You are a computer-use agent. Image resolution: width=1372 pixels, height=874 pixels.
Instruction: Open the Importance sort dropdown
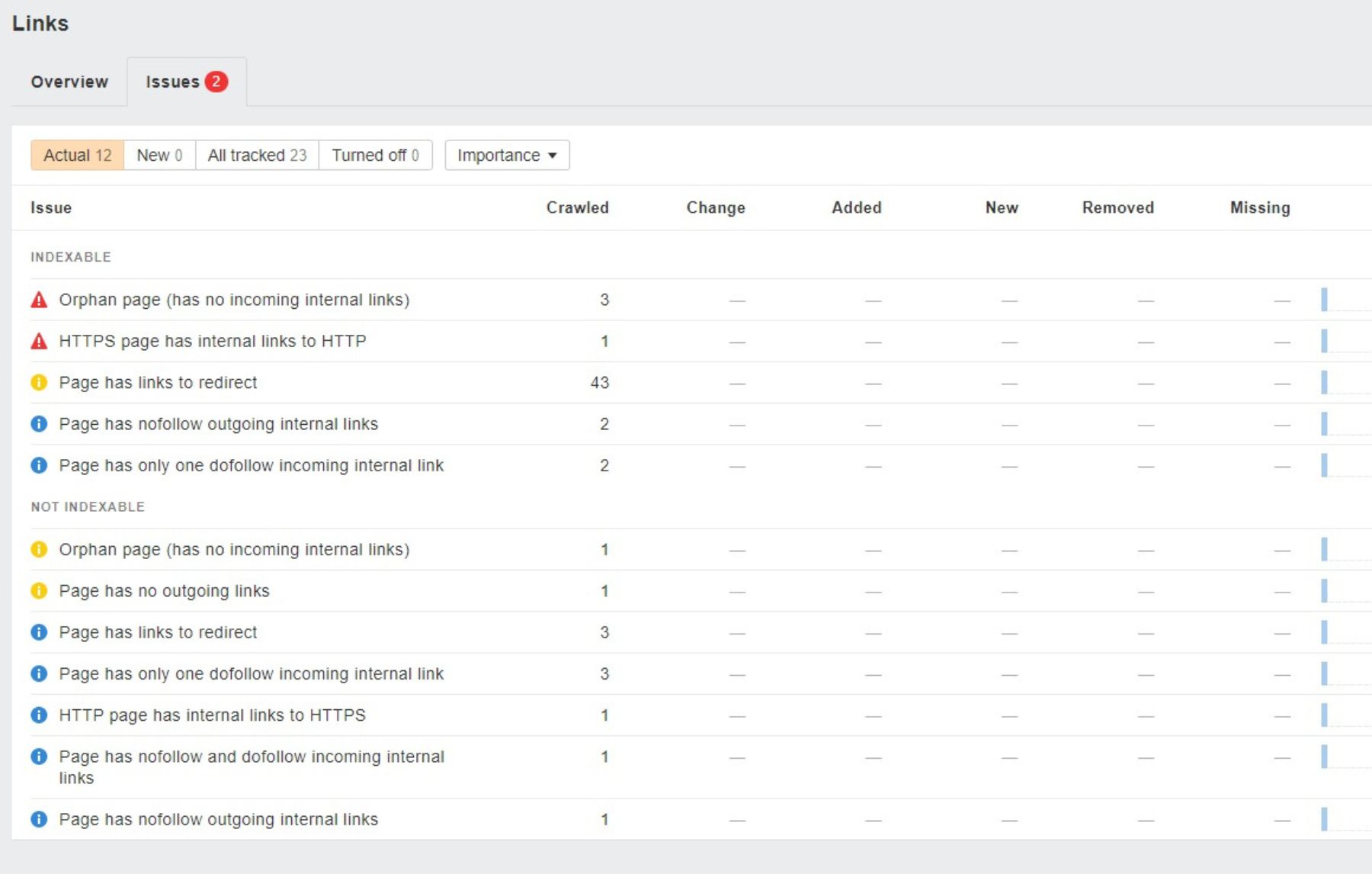pos(507,156)
